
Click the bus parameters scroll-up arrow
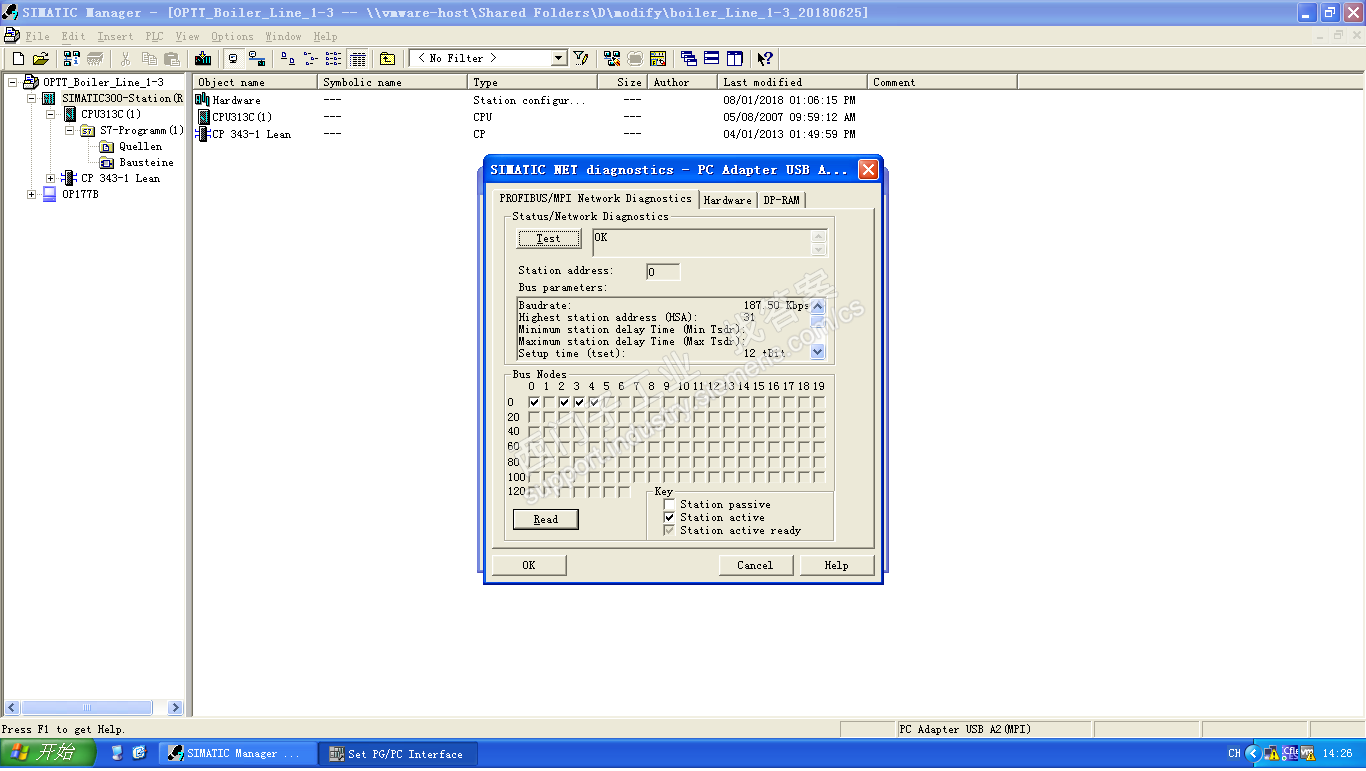tap(818, 306)
